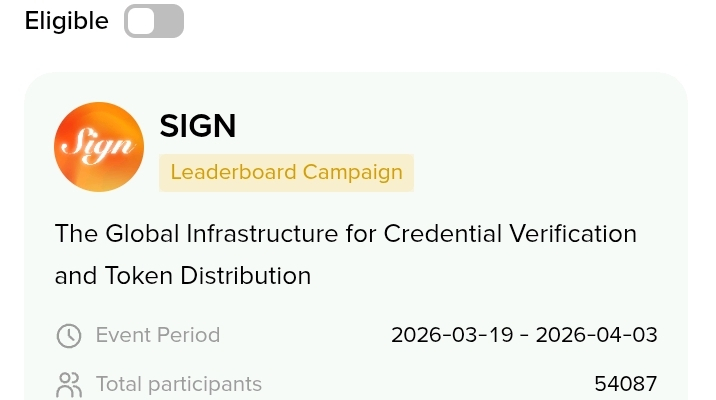
Task: Click the Leaderboard Campaign badge
Action: [286, 172]
